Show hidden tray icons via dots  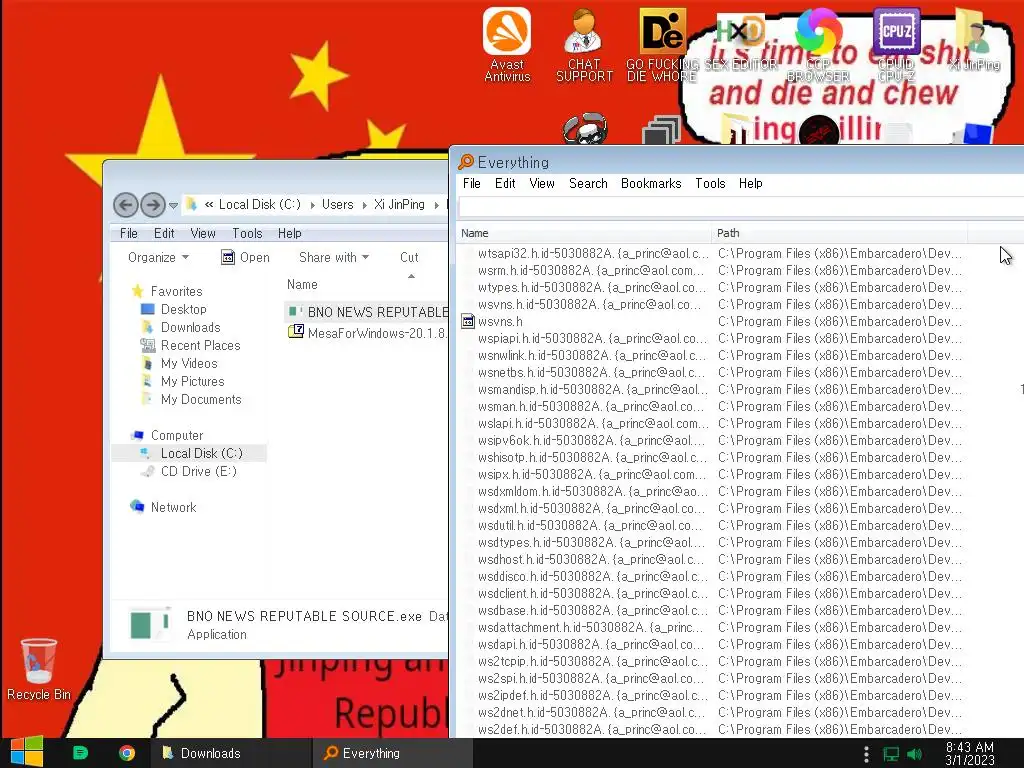(x=866, y=754)
